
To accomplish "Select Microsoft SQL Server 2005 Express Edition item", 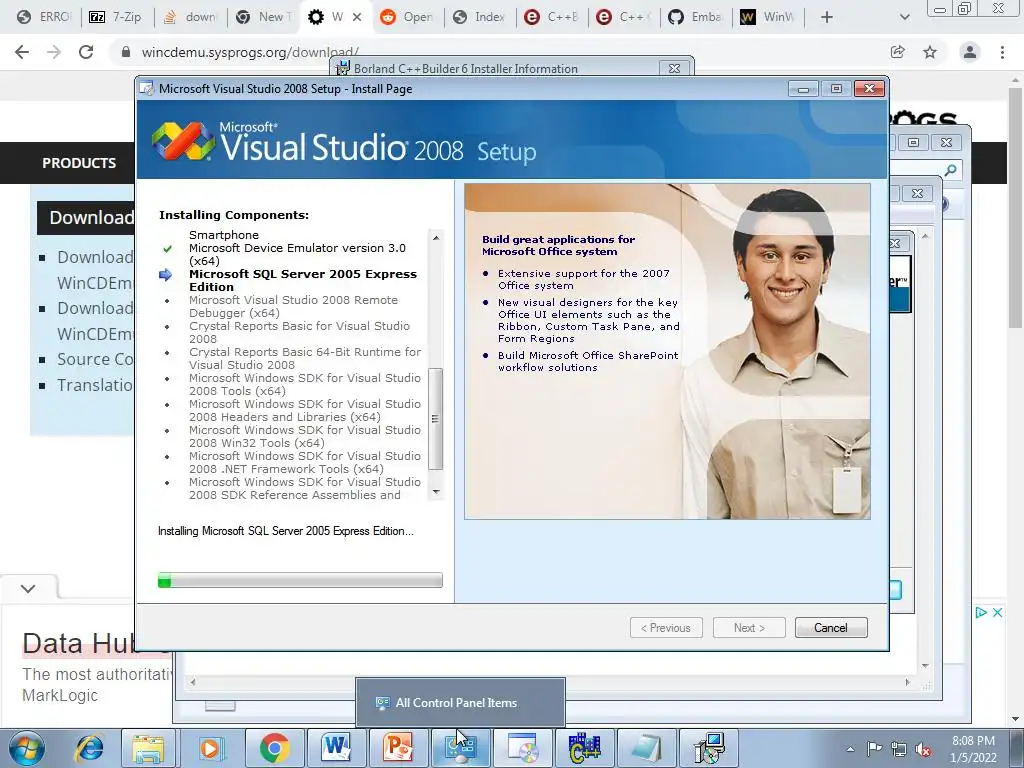I will click(x=303, y=280).
